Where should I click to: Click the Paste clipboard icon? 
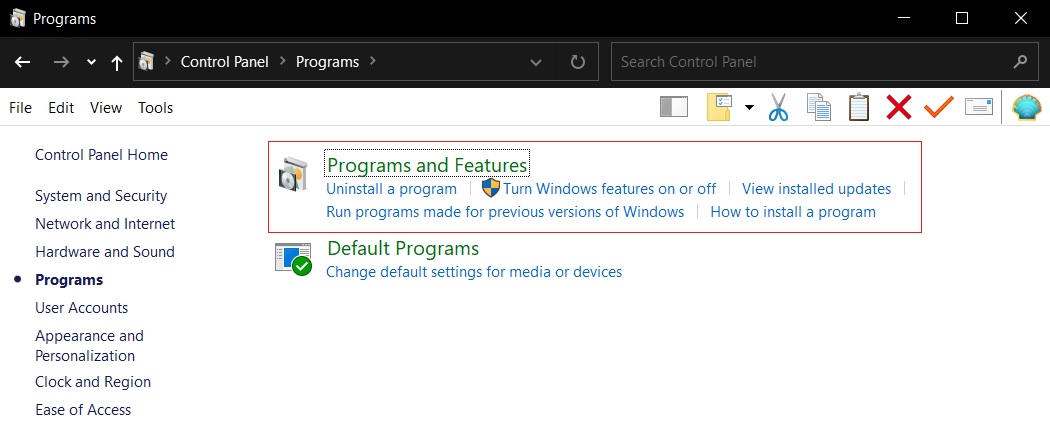click(x=858, y=107)
